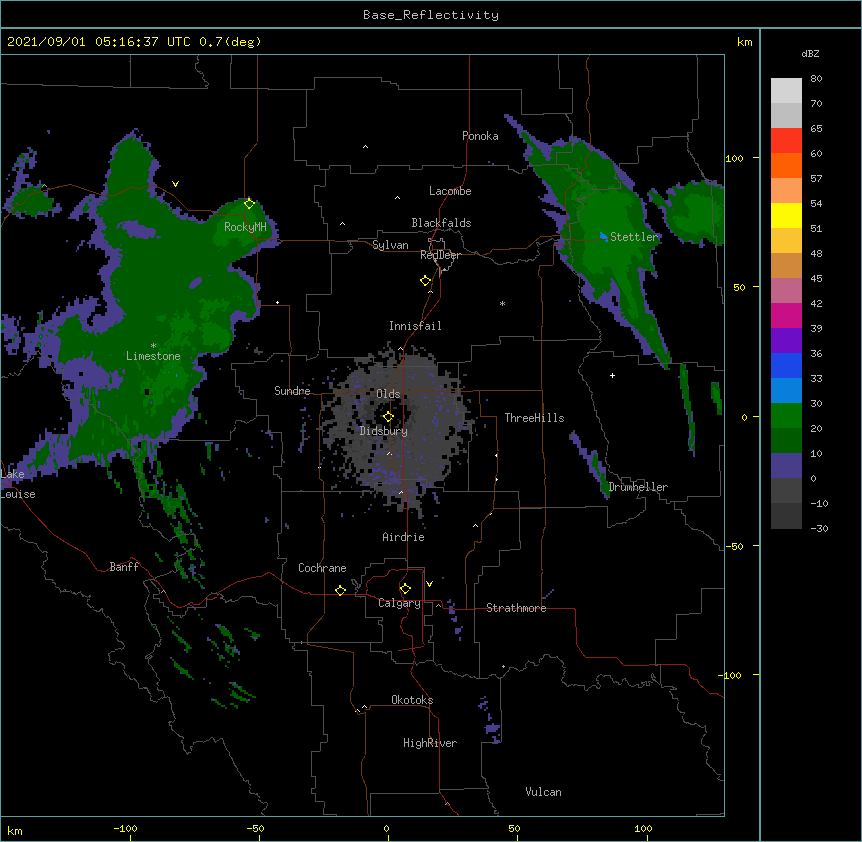Select the ThreeHills label
This screenshot has width=862, height=842.
(x=534, y=418)
